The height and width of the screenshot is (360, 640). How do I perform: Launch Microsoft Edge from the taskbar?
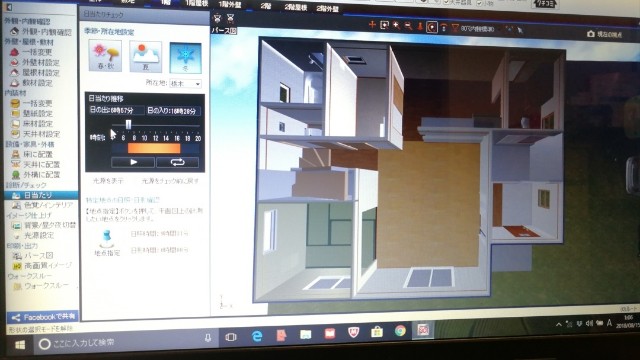pyautogui.click(x=257, y=336)
